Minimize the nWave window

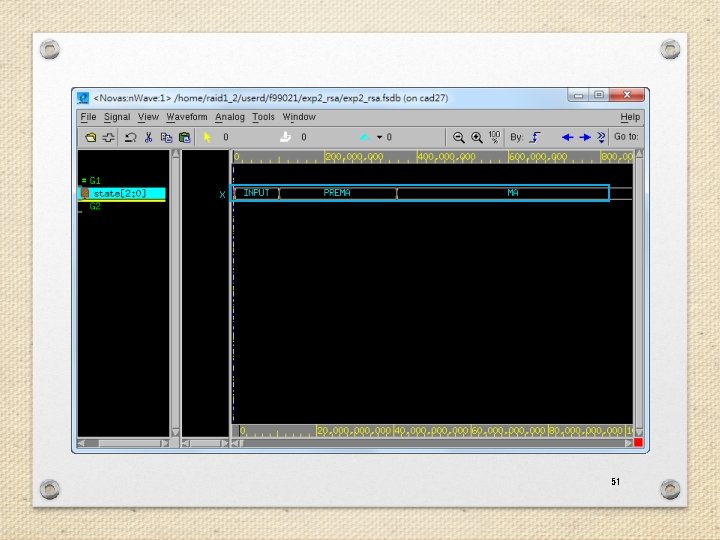pos(578,96)
